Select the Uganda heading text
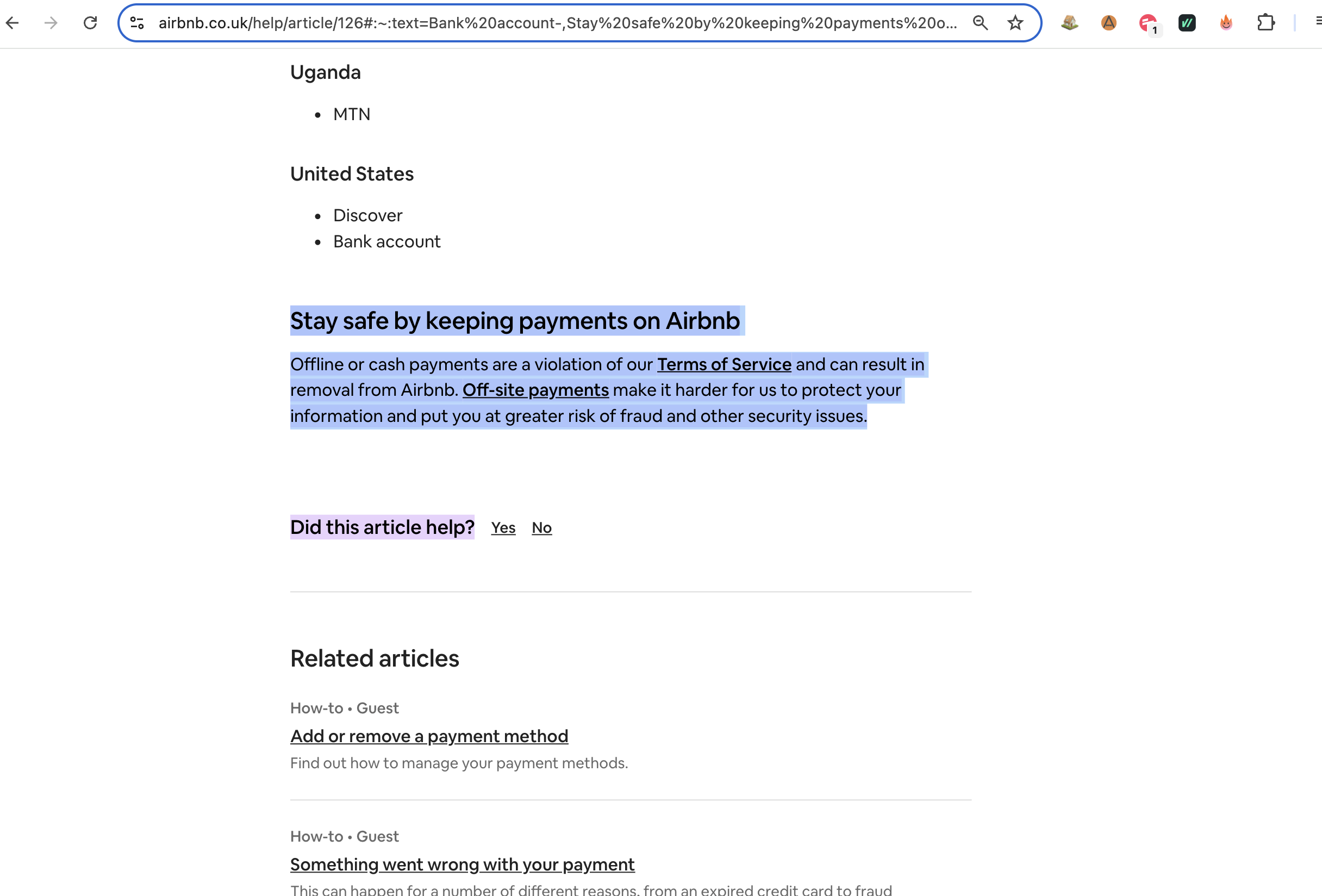This screenshot has height=896, width=1322. (x=326, y=72)
